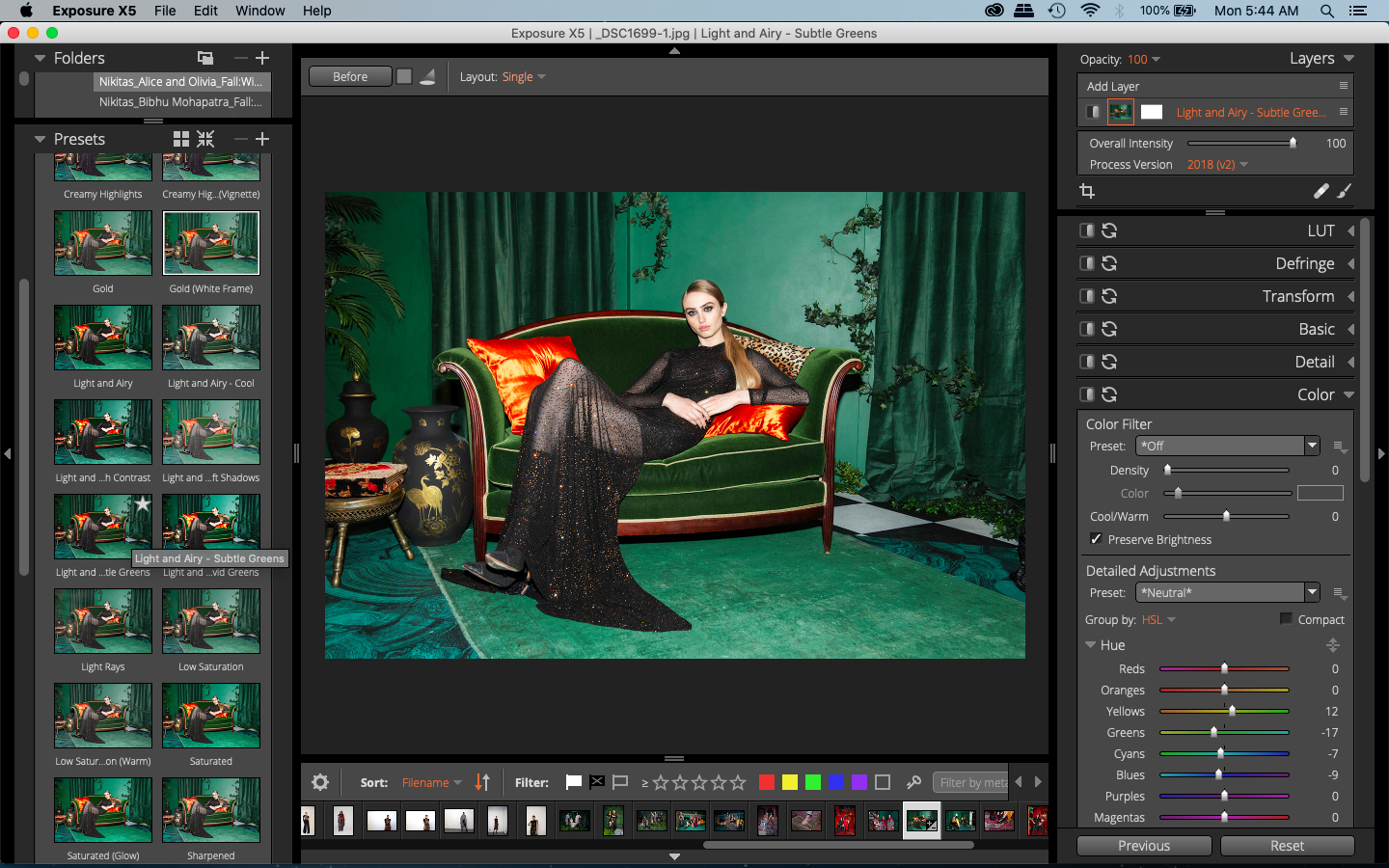This screenshot has width=1389, height=868.
Task: Open the Process Version dropdown
Action: [1217, 165]
